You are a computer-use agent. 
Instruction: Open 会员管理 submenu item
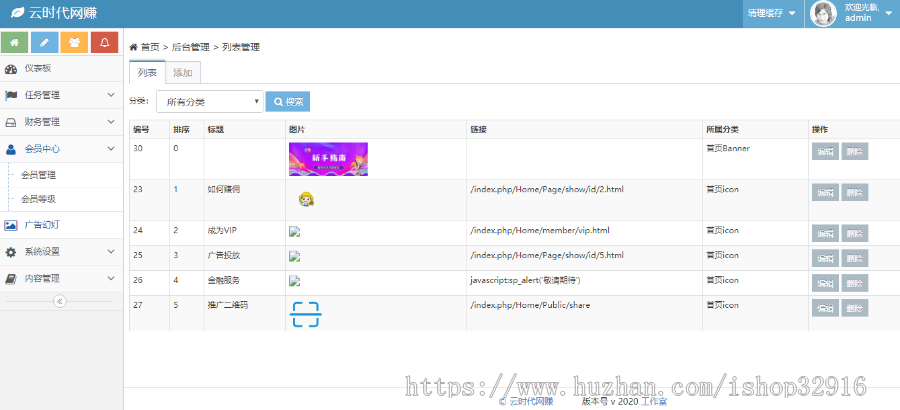(38, 175)
